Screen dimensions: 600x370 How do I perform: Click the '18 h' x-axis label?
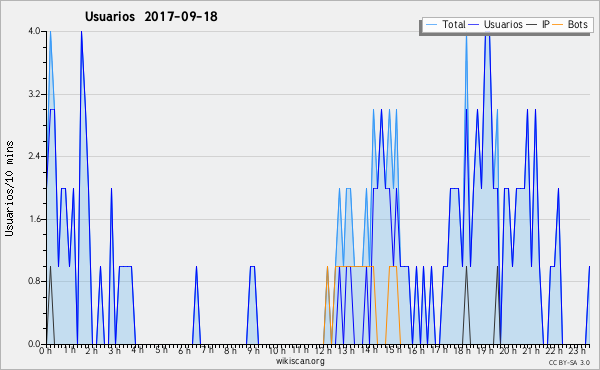(462, 351)
